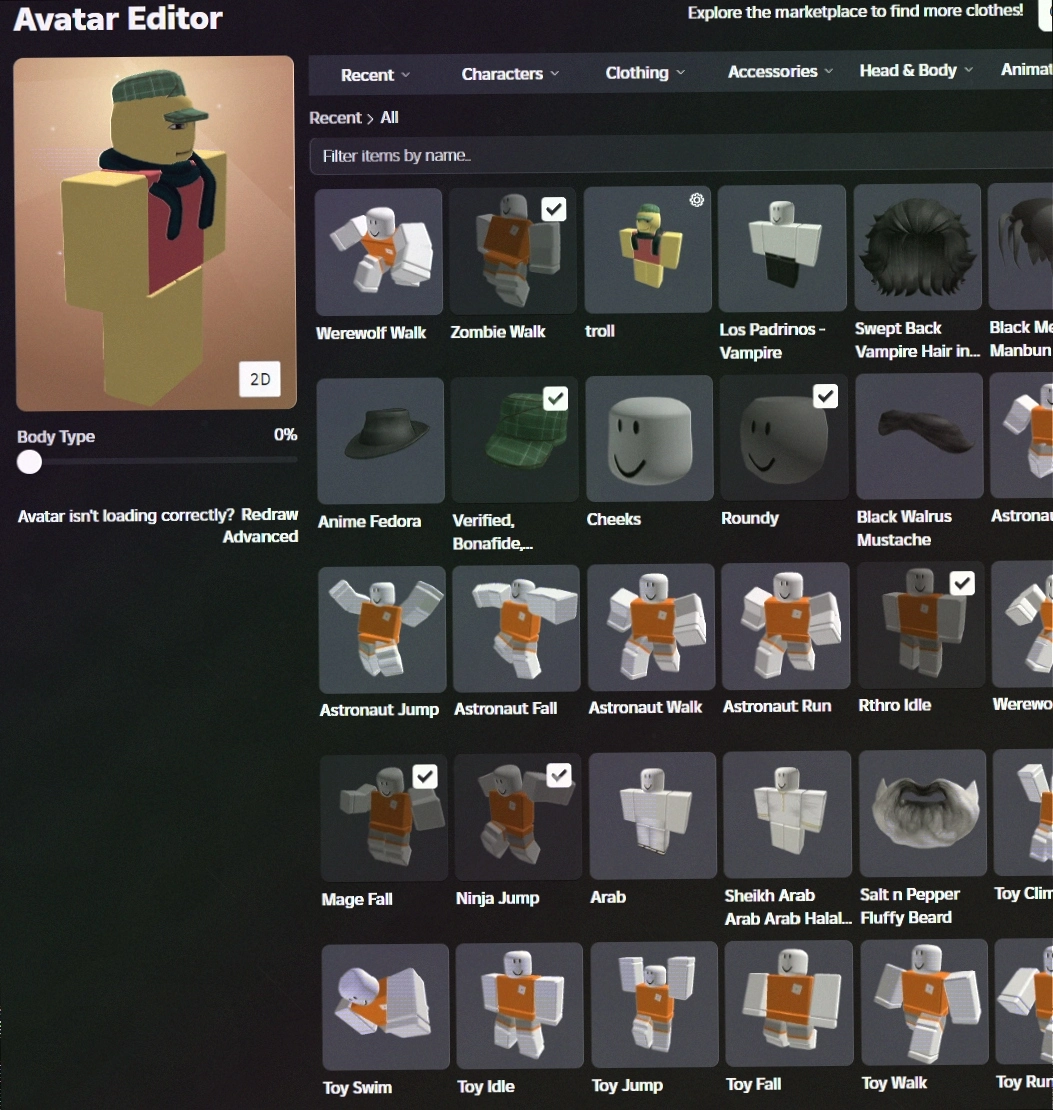
Task: Select the troll character thumbnail
Action: tap(648, 249)
